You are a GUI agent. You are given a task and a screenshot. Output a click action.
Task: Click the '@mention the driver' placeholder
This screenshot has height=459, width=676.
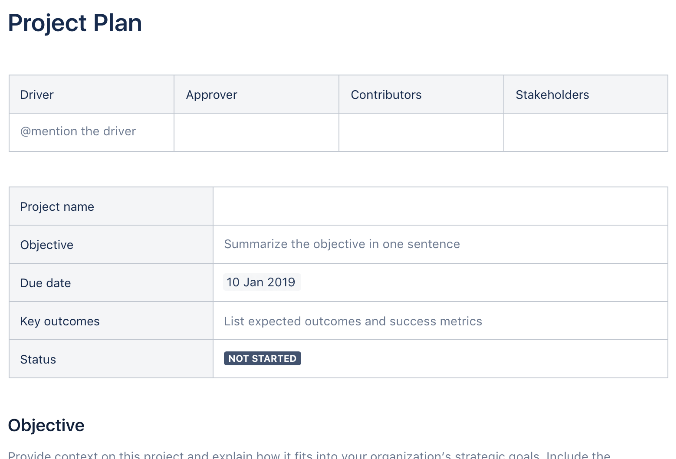click(x=78, y=131)
